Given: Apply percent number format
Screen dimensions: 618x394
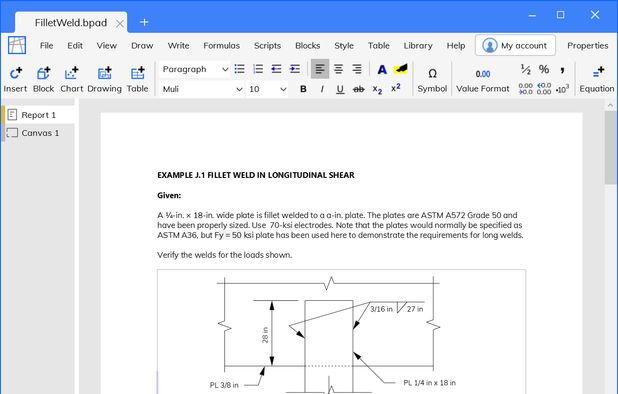Looking at the screenshot, I should tap(544, 70).
